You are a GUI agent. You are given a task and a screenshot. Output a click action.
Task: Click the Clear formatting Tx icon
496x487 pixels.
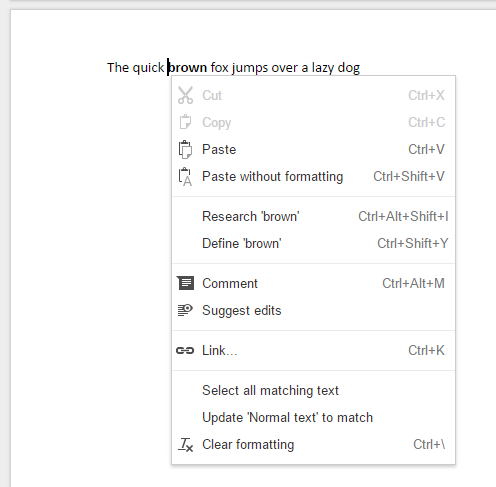pos(185,445)
